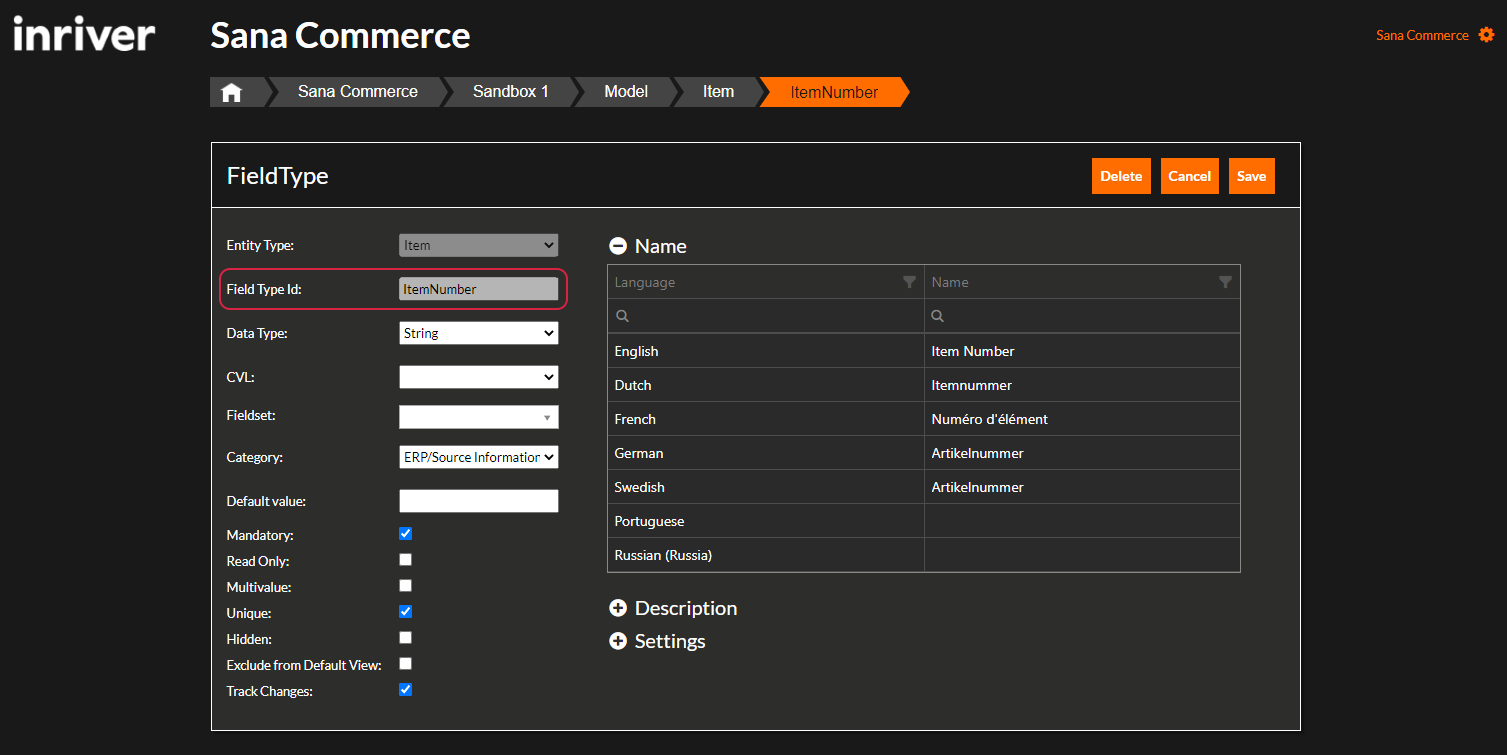
Task: Open the Entity Type dropdown
Action: 478,245
